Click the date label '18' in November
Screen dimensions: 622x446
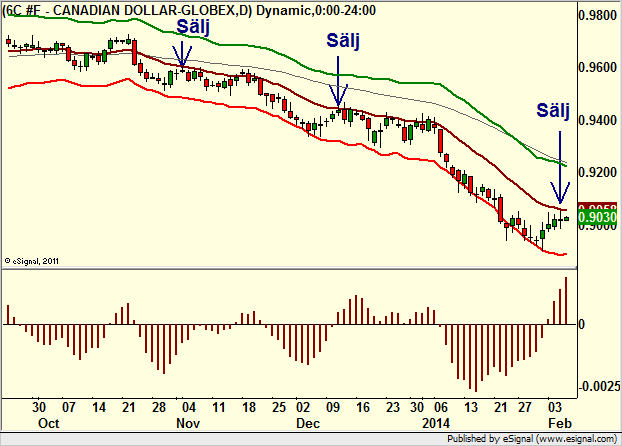click(x=249, y=408)
